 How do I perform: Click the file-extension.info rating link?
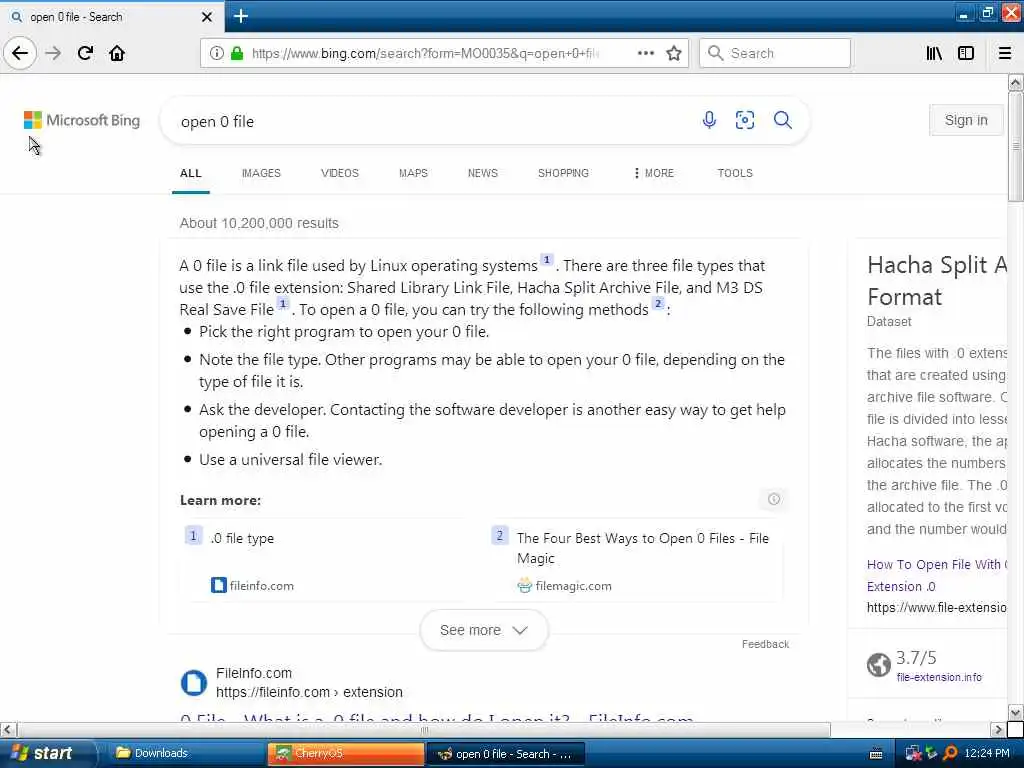click(938, 677)
